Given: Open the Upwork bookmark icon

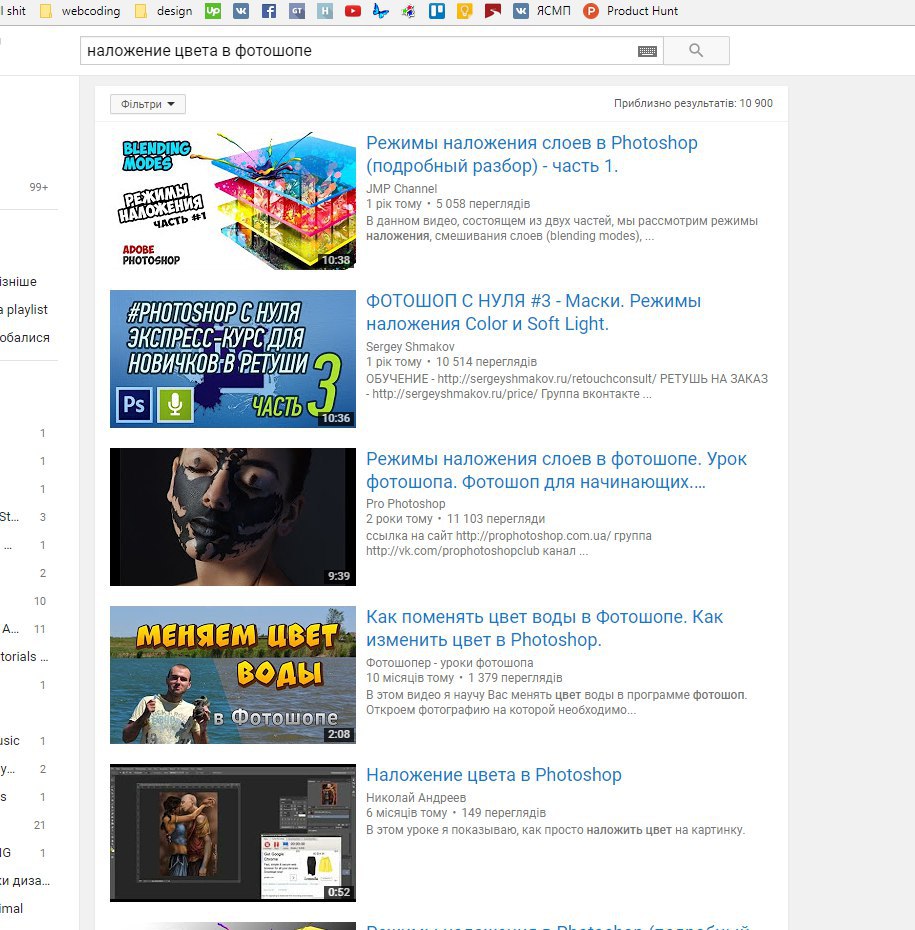Looking at the screenshot, I should tap(213, 11).
